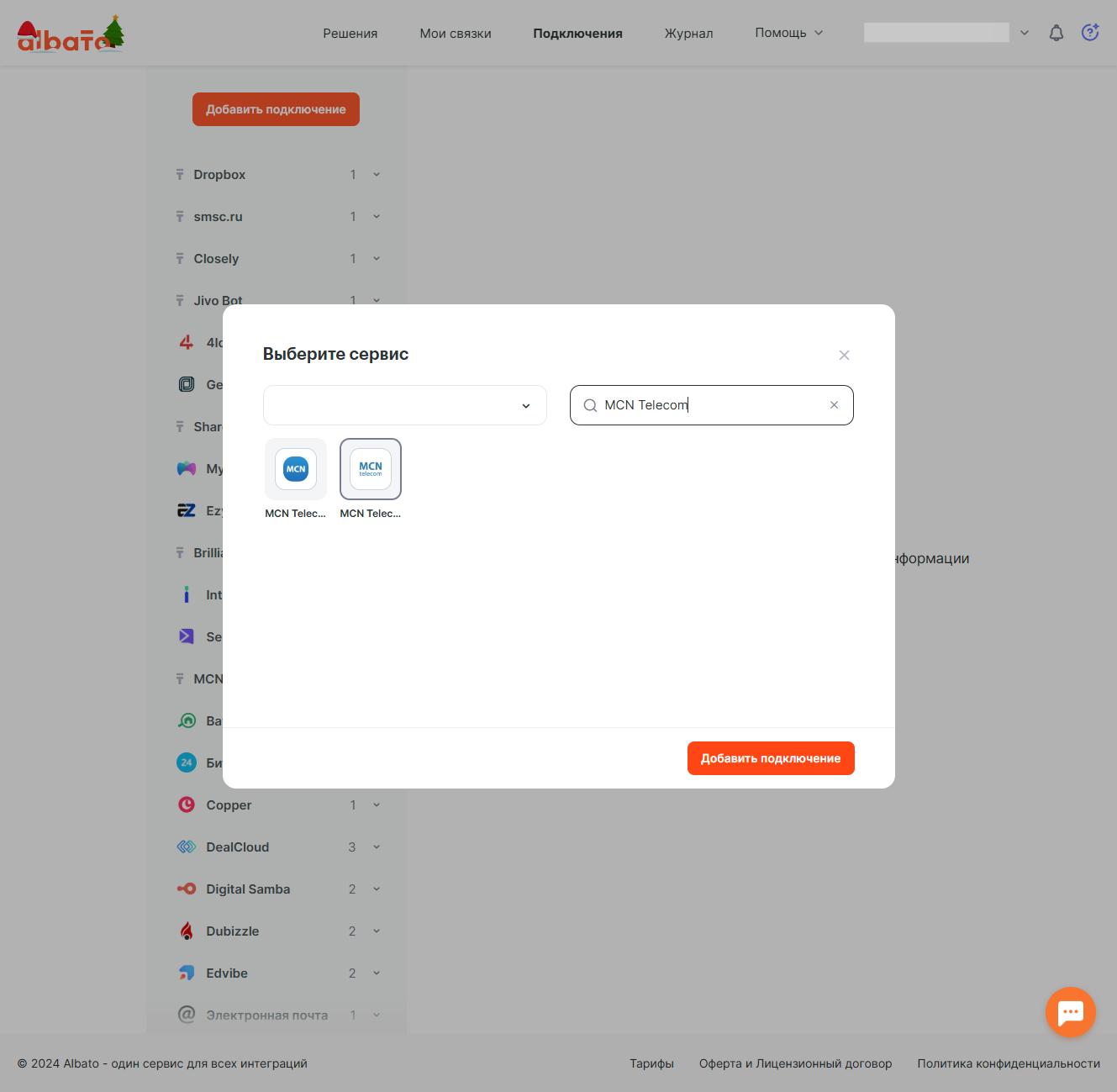Select the blue round MCN Telecom service
Viewport: 1117px width, 1092px height.
[296, 469]
